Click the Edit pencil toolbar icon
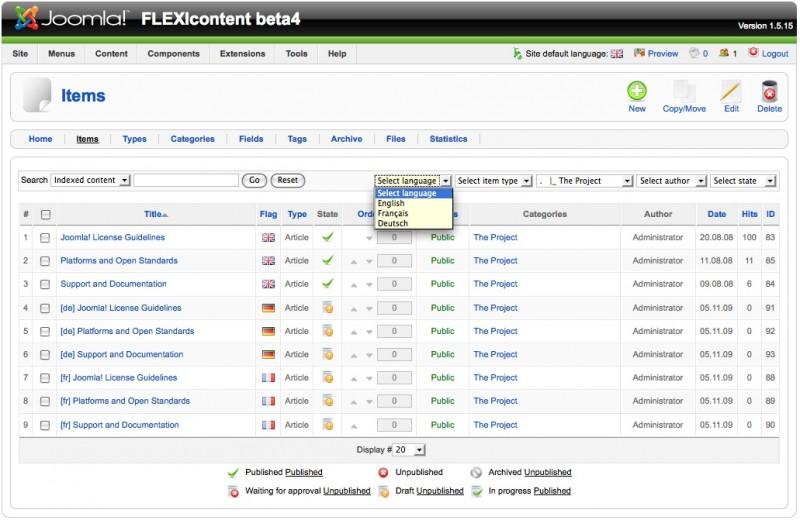The width and height of the screenshot is (800, 520). click(x=731, y=91)
